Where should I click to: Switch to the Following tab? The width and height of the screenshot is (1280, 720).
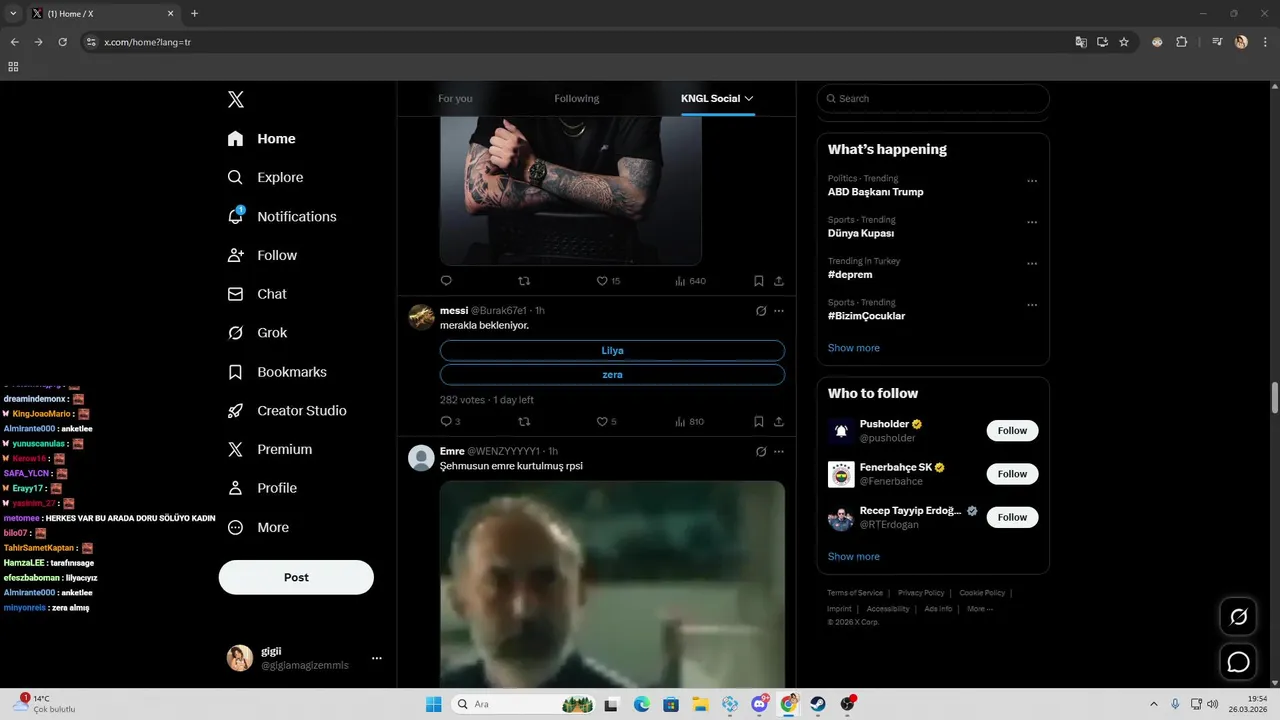click(x=577, y=99)
